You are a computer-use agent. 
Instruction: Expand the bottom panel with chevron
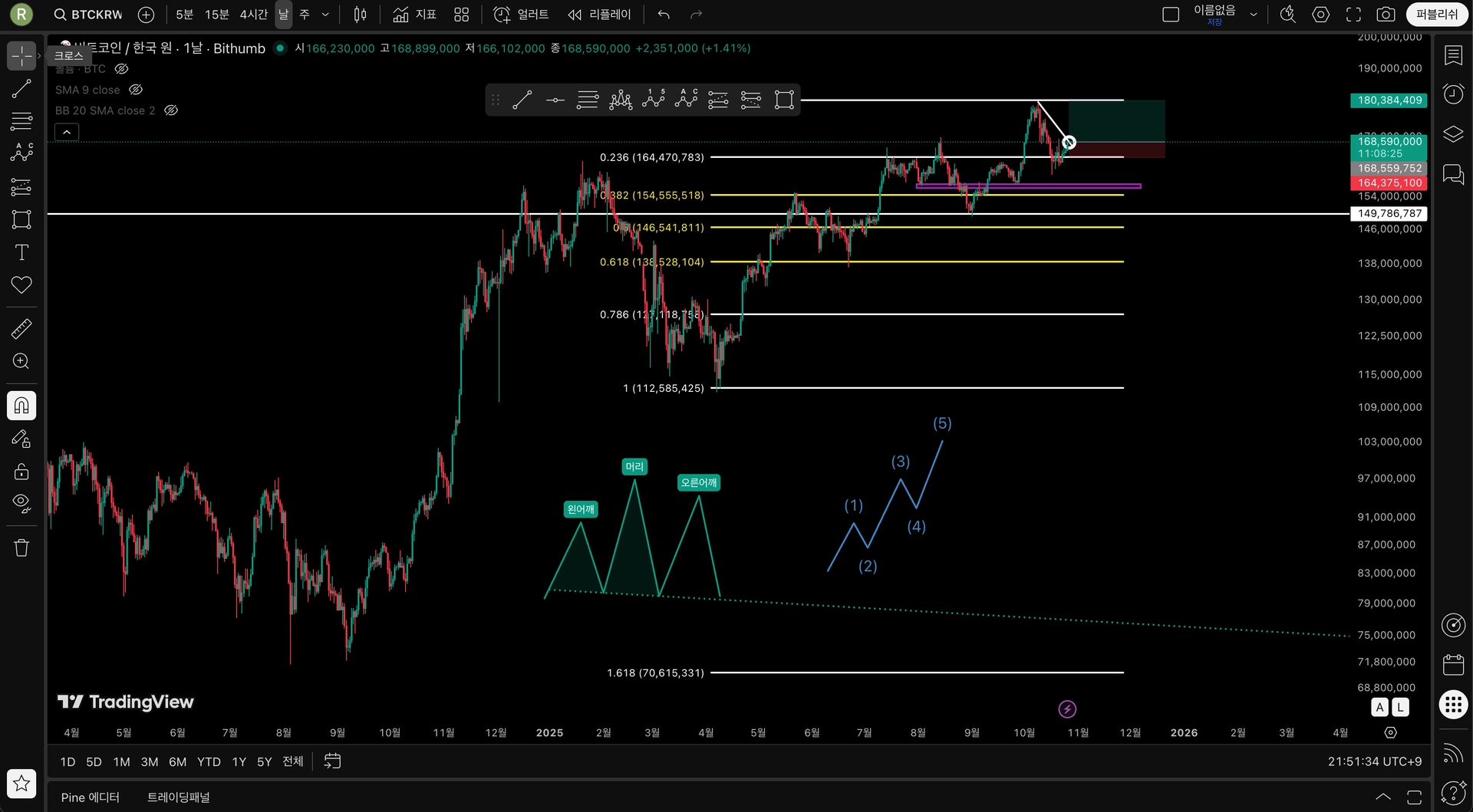point(1383,797)
